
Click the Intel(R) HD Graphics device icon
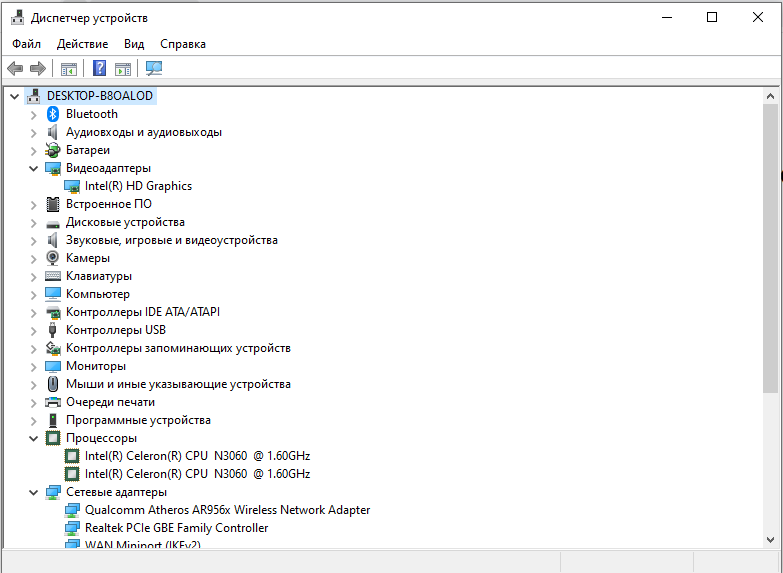pyautogui.click(x=72, y=186)
